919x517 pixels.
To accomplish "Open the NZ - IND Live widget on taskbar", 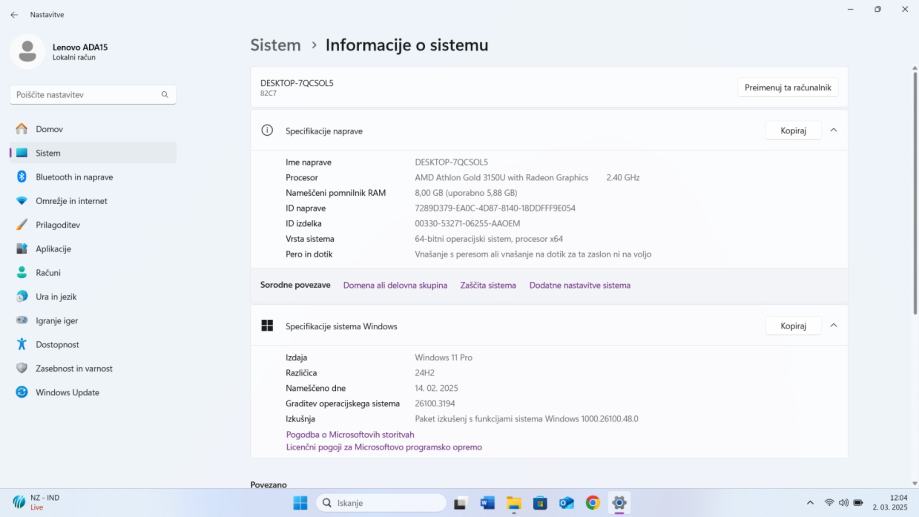I will [36, 502].
